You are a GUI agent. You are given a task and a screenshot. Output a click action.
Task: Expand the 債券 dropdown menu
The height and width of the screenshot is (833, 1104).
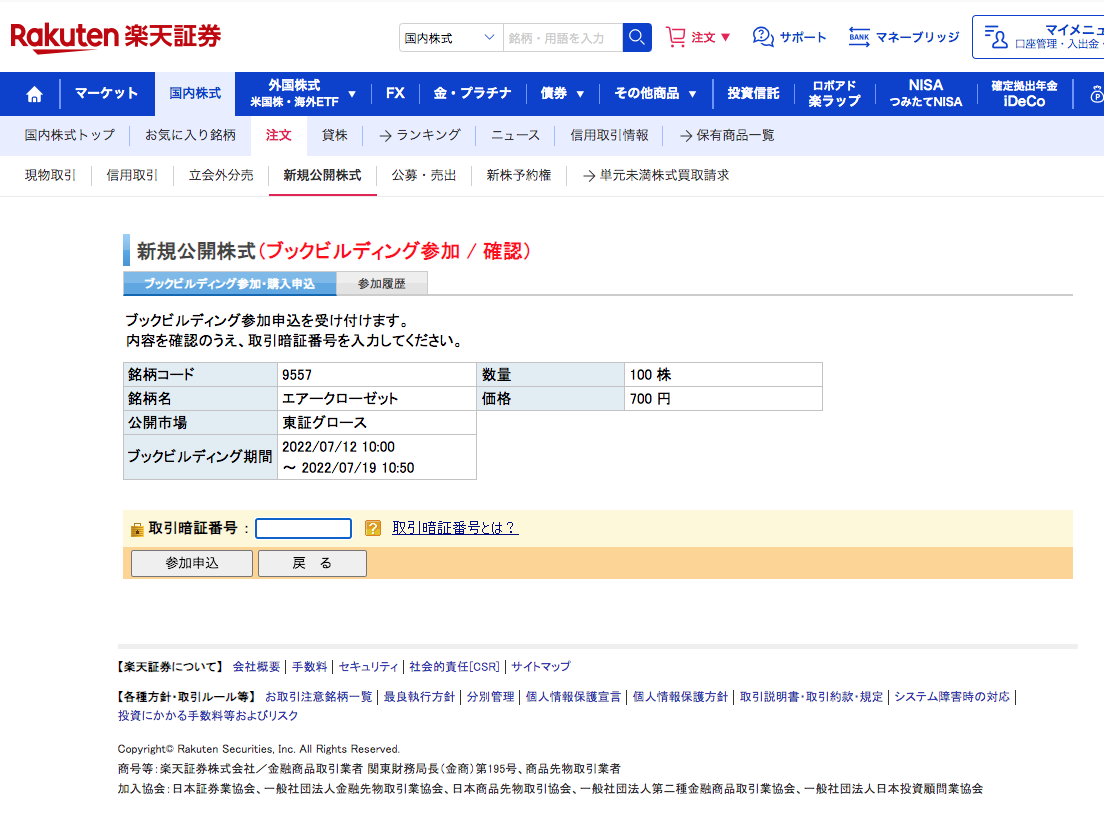(563, 93)
